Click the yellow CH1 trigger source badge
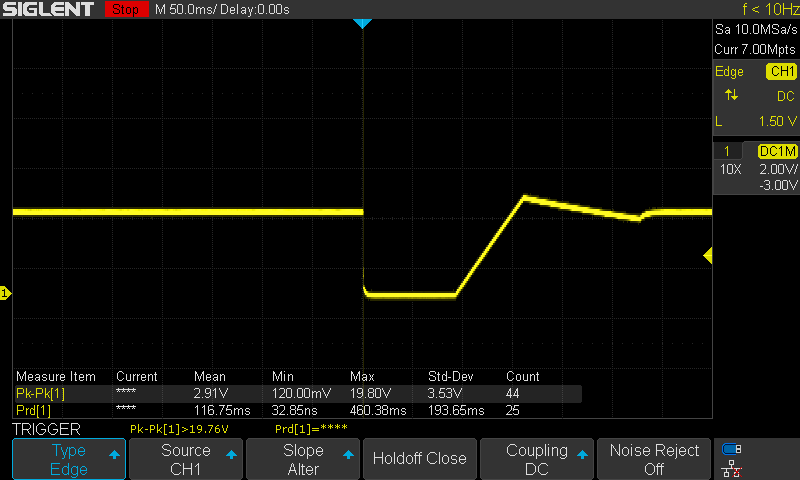Viewport: 800px width, 480px height. 780,72
